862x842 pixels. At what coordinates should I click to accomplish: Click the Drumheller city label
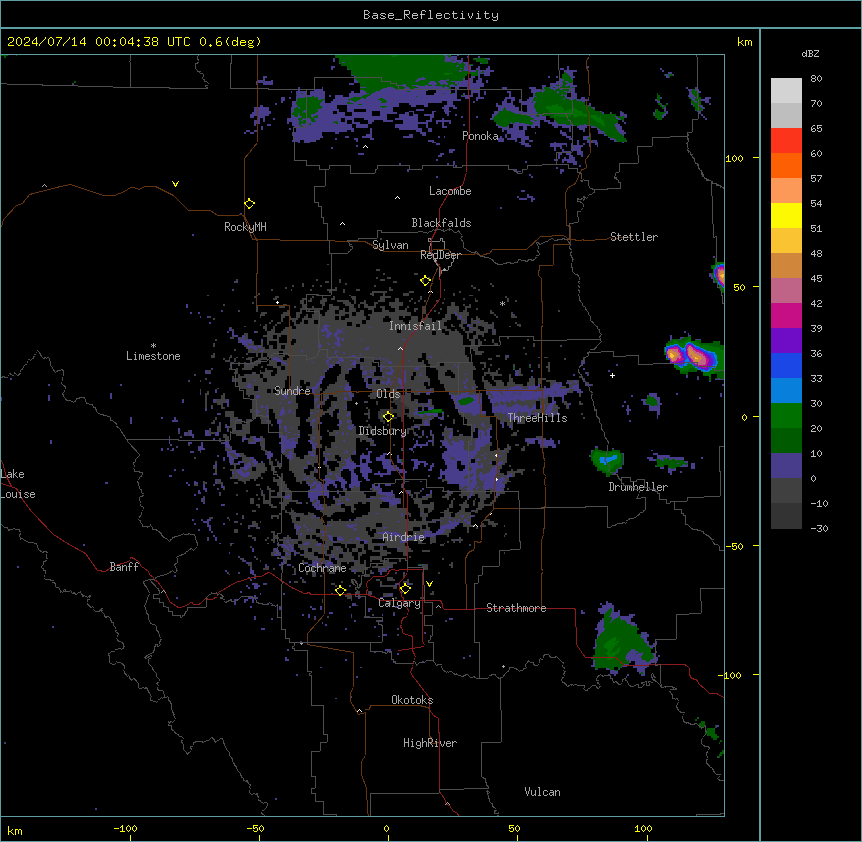coord(638,487)
